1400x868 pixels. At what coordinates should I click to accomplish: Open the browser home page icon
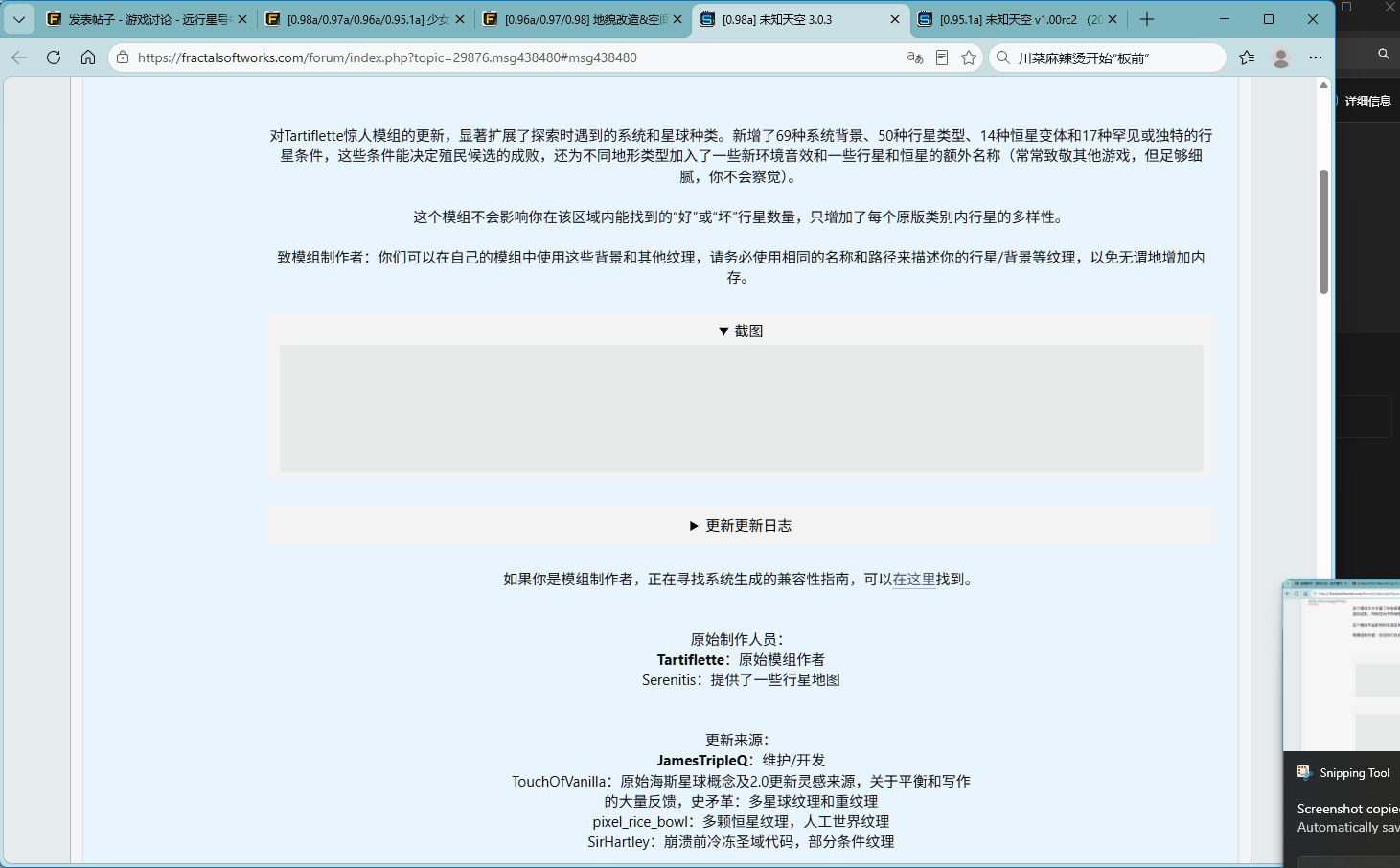(88, 57)
